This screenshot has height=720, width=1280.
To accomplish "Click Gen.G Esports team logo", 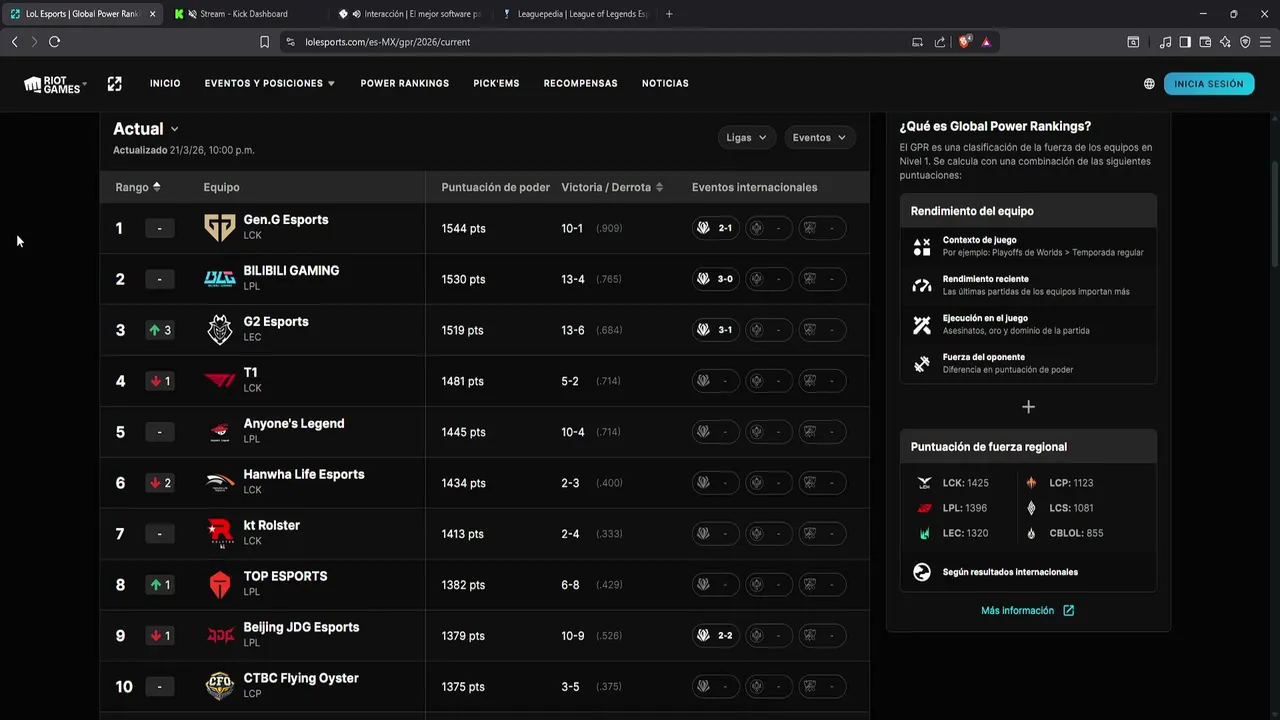I will point(219,228).
